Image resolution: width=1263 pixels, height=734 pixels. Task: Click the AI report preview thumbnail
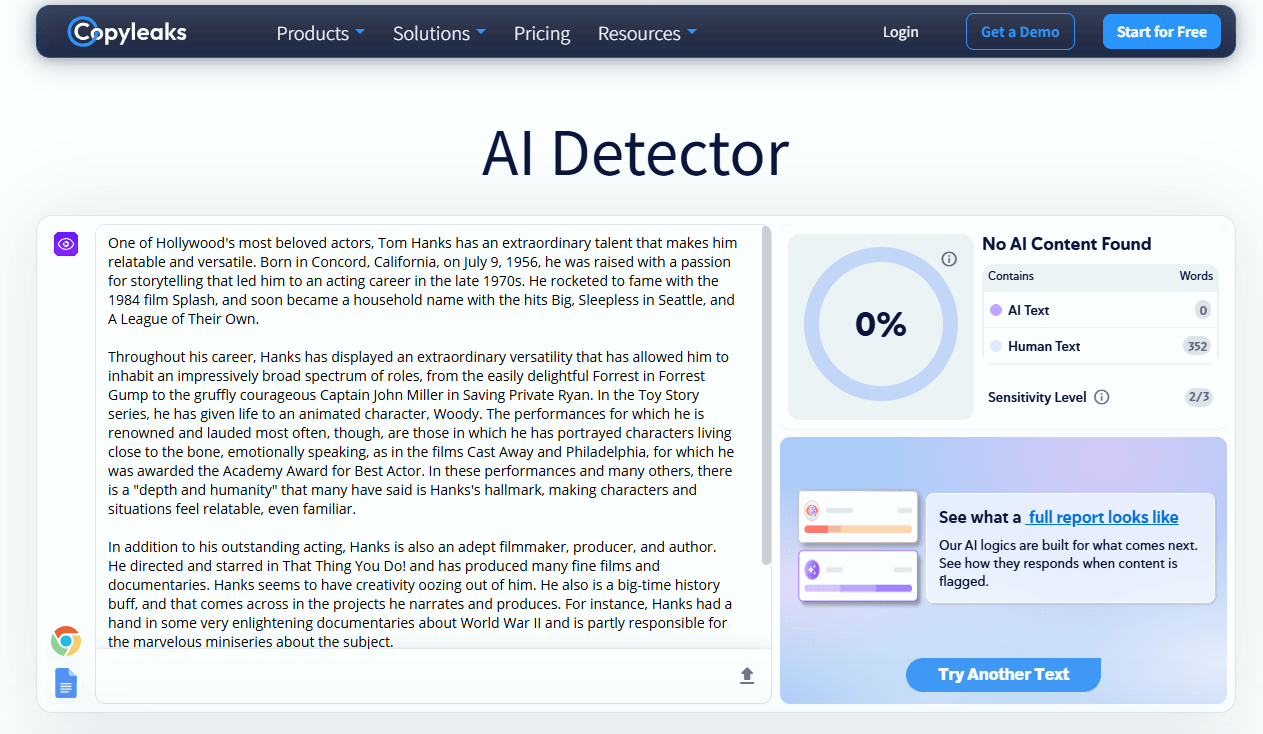click(858, 546)
